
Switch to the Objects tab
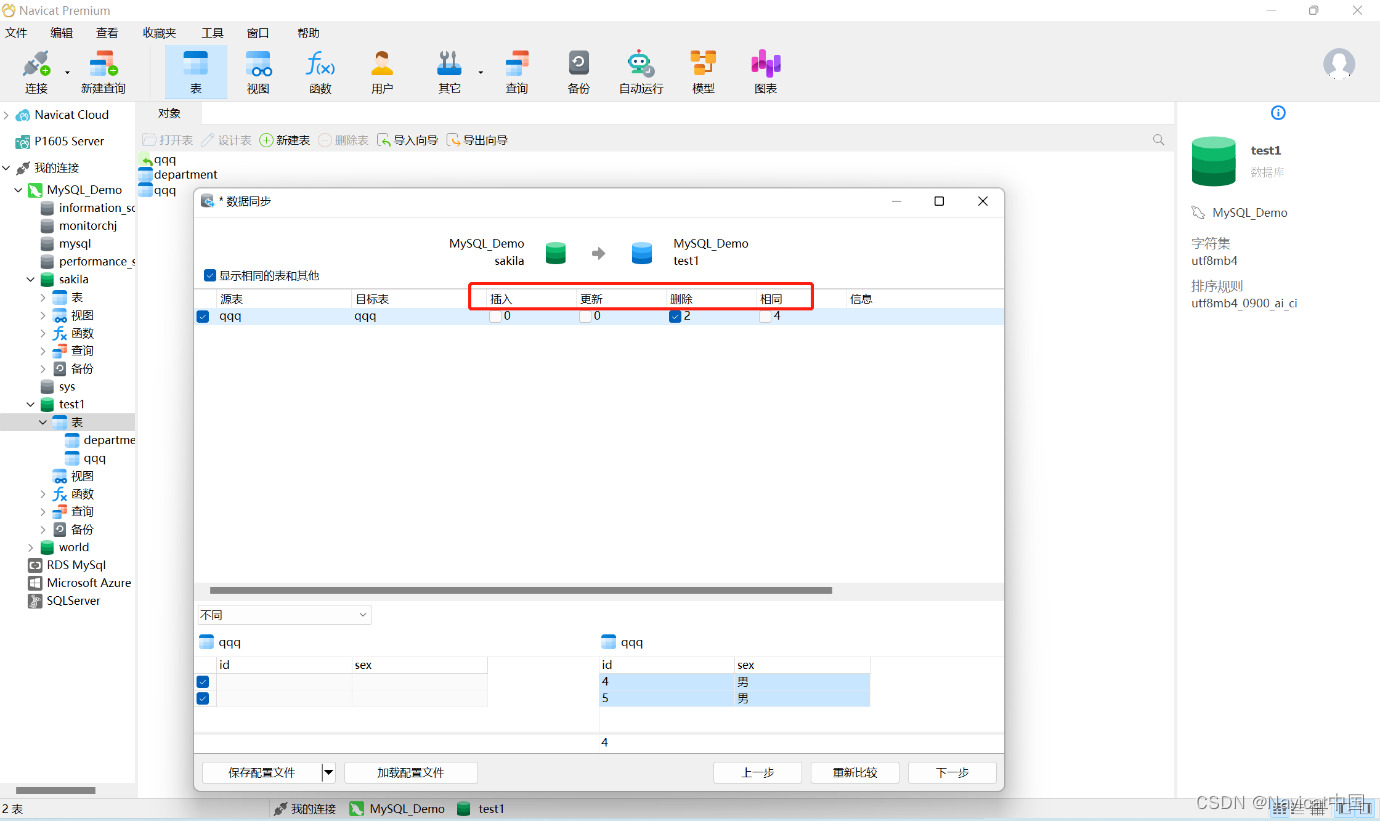pyautogui.click(x=170, y=113)
